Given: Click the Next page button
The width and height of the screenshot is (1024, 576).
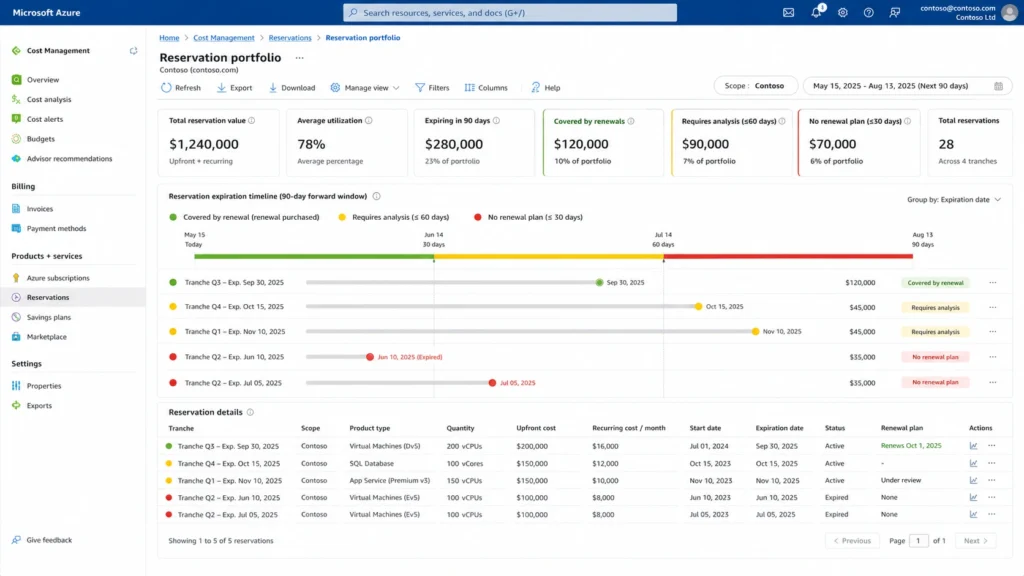Looking at the screenshot, I should (976, 541).
